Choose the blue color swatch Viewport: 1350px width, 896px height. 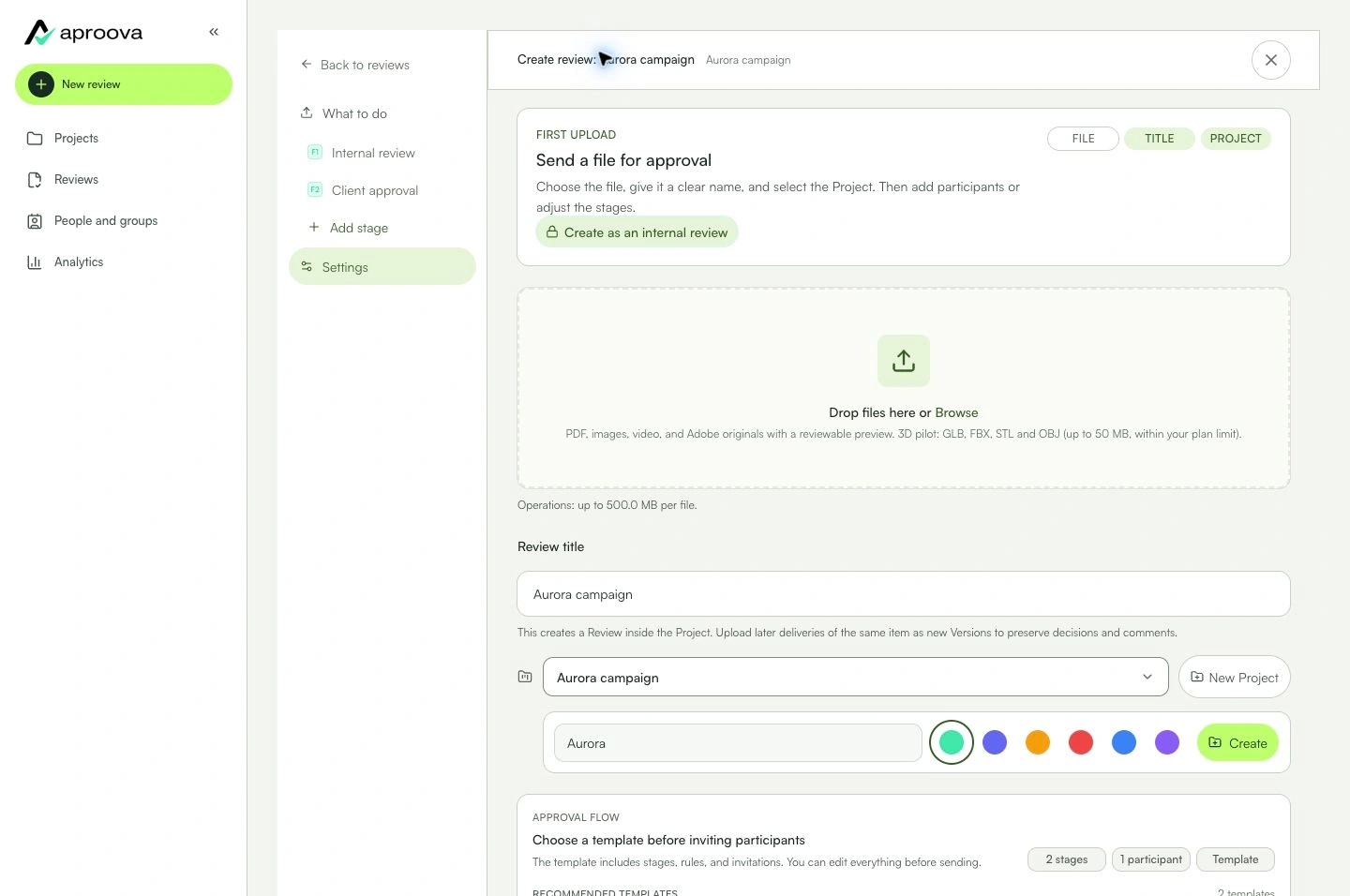1124,742
